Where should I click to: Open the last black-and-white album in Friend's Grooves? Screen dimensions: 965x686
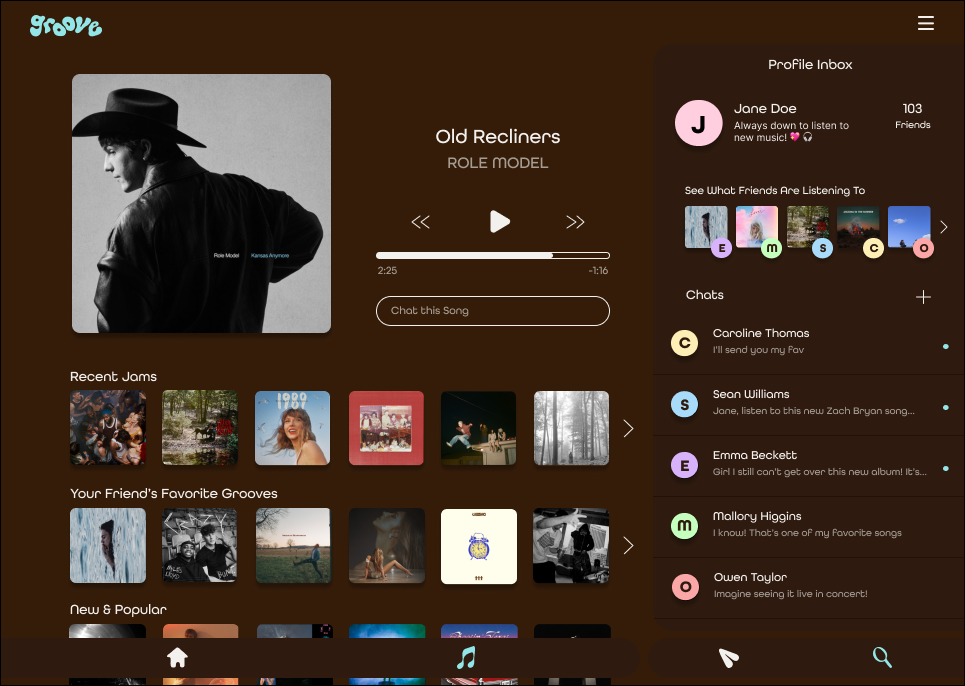[571, 546]
